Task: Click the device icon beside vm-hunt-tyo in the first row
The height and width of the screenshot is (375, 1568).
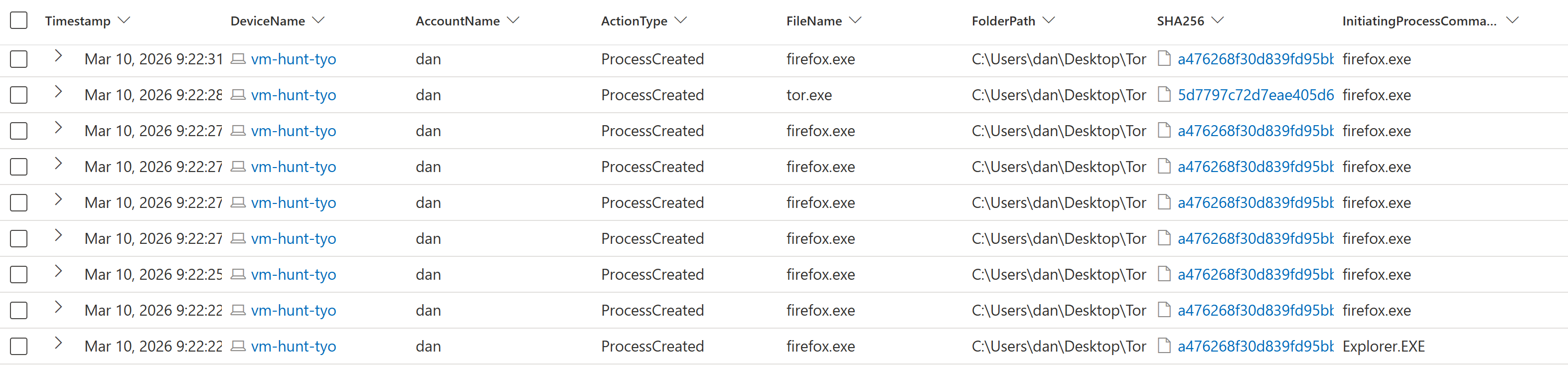Action: [x=239, y=59]
